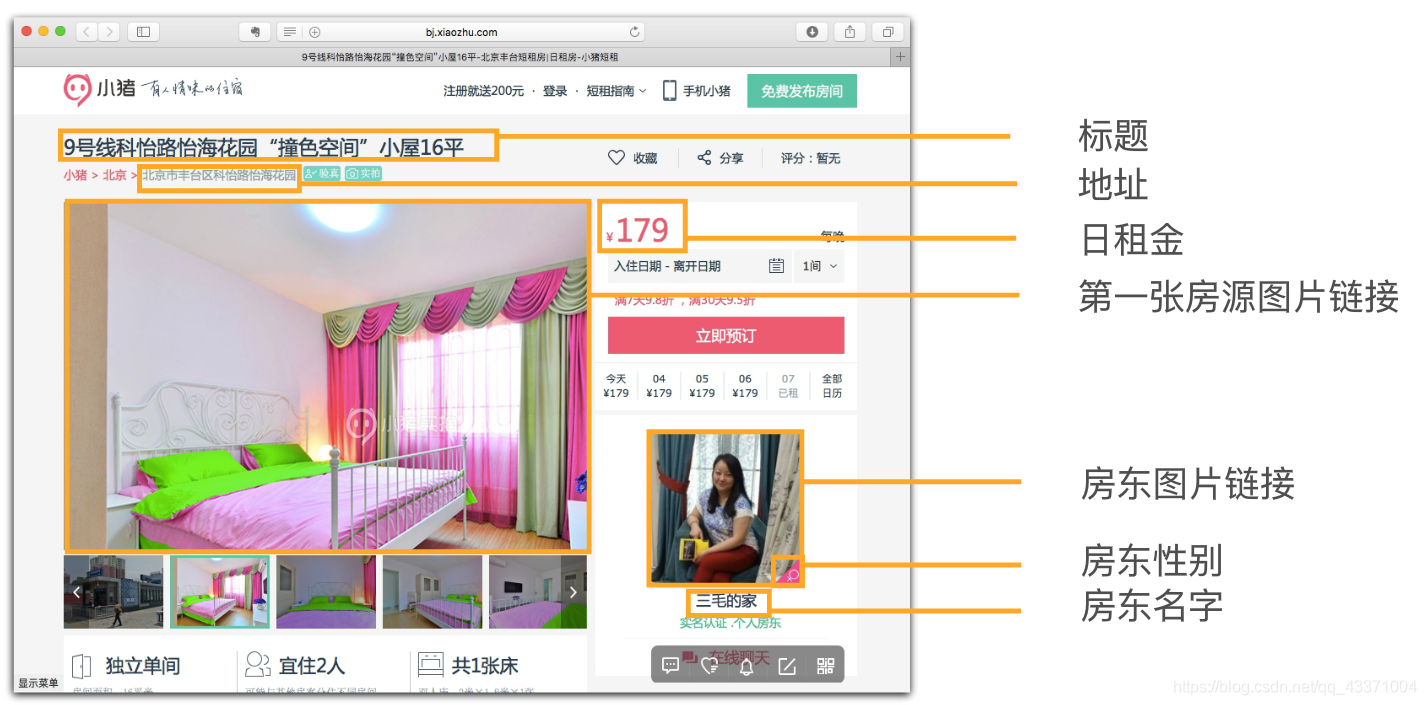The width and height of the screenshot is (1426, 705).
Task: Select the highlighted pink curtain thumbnail
Action: 220,592
